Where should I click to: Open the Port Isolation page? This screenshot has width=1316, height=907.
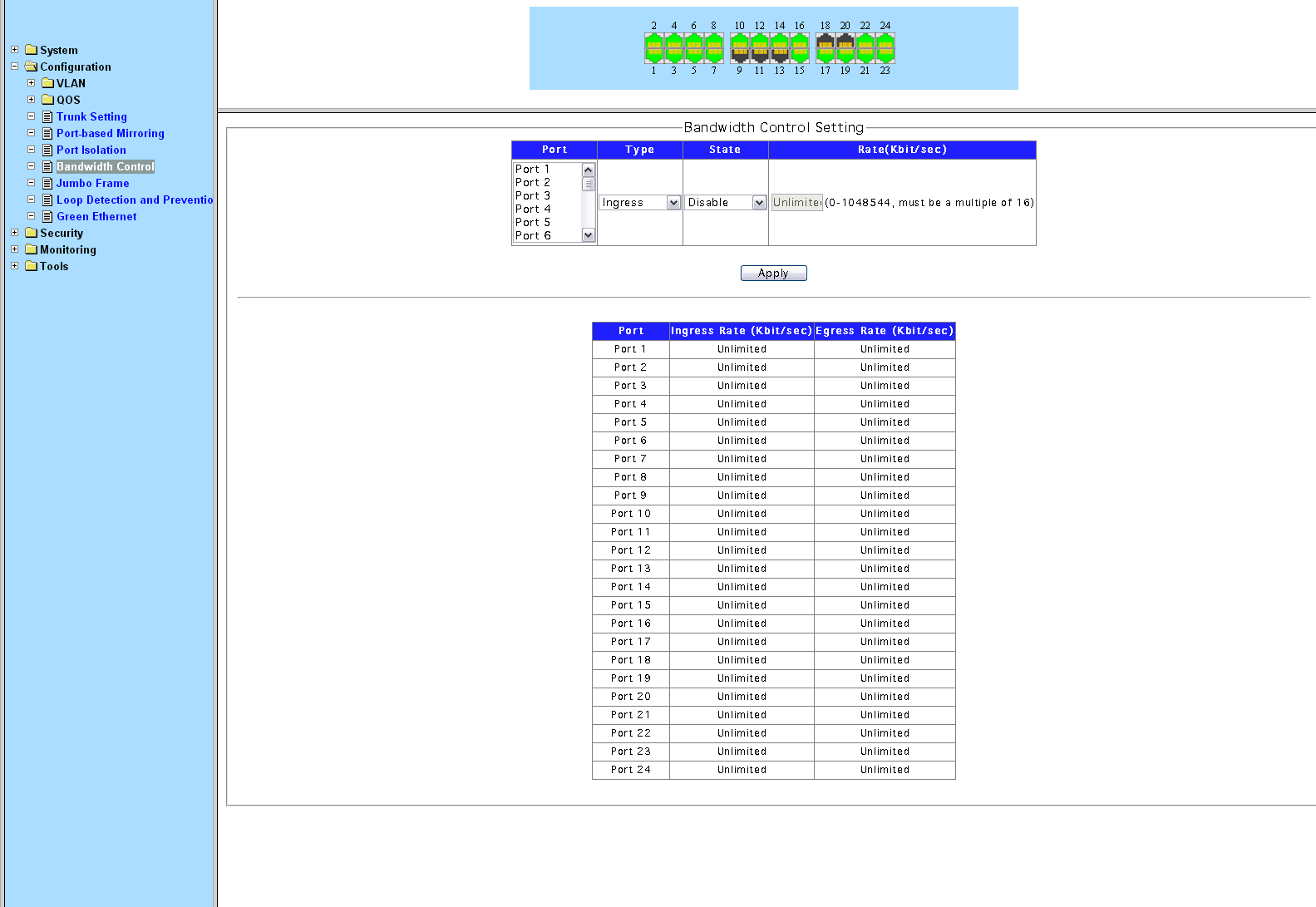click(91, 150)
